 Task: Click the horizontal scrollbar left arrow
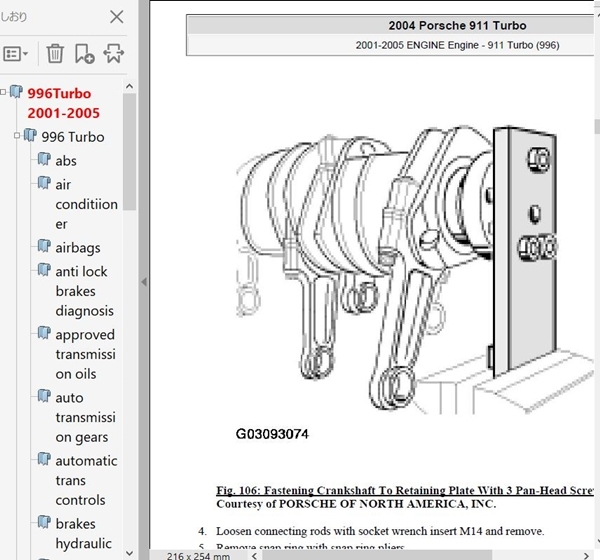click(254, 556)
